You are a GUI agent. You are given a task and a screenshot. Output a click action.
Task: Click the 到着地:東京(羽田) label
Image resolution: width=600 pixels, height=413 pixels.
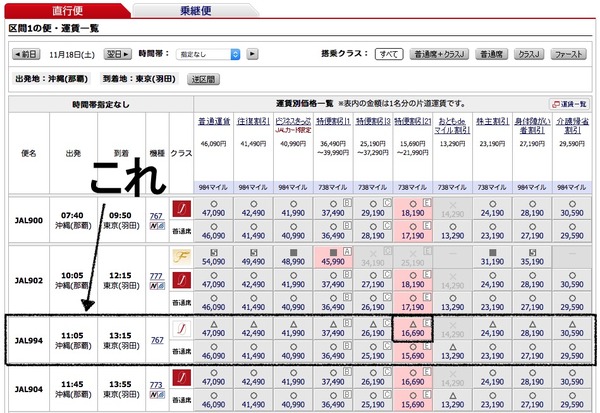click(139, 79)
